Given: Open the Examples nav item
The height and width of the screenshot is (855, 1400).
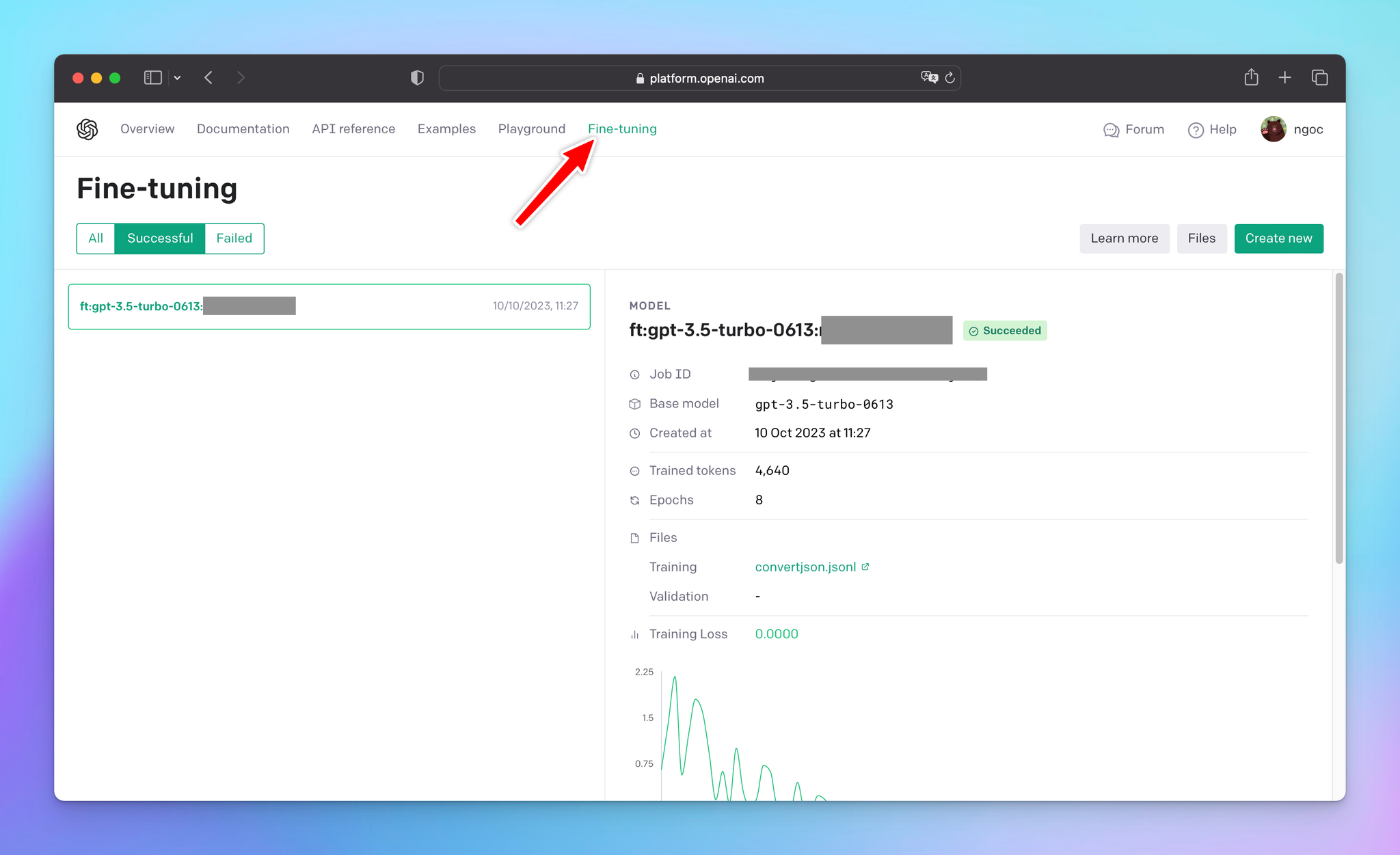Looking at the screenshot, I should [446, 129].
